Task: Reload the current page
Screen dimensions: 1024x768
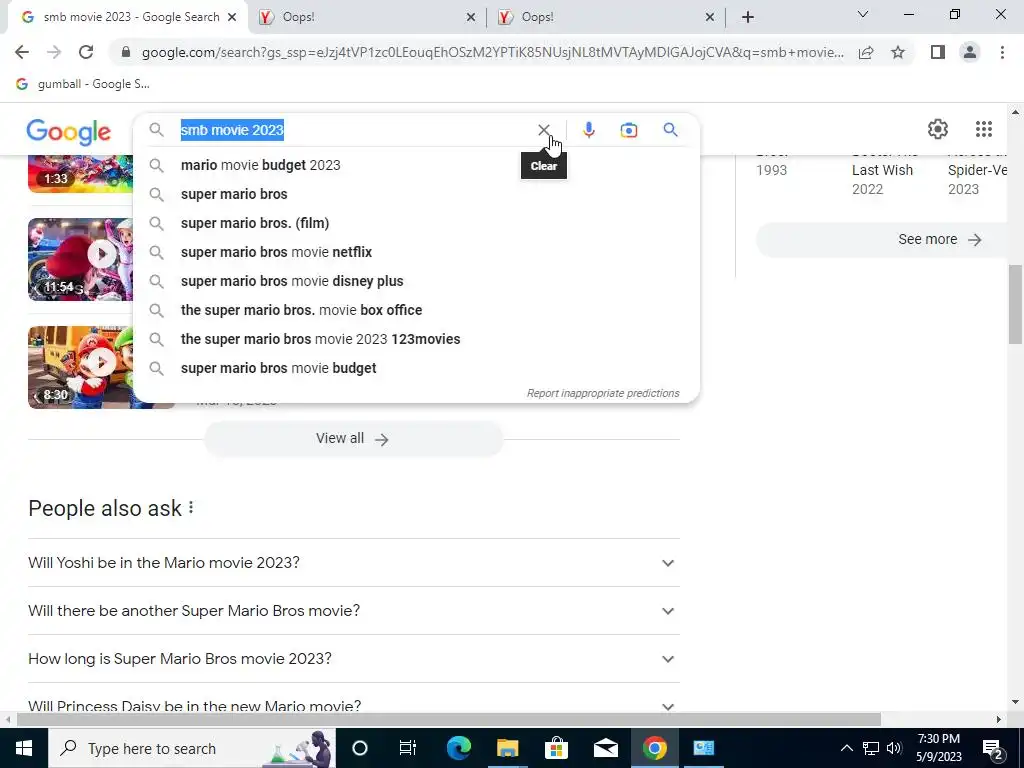Action: click(x=86, y=52)
